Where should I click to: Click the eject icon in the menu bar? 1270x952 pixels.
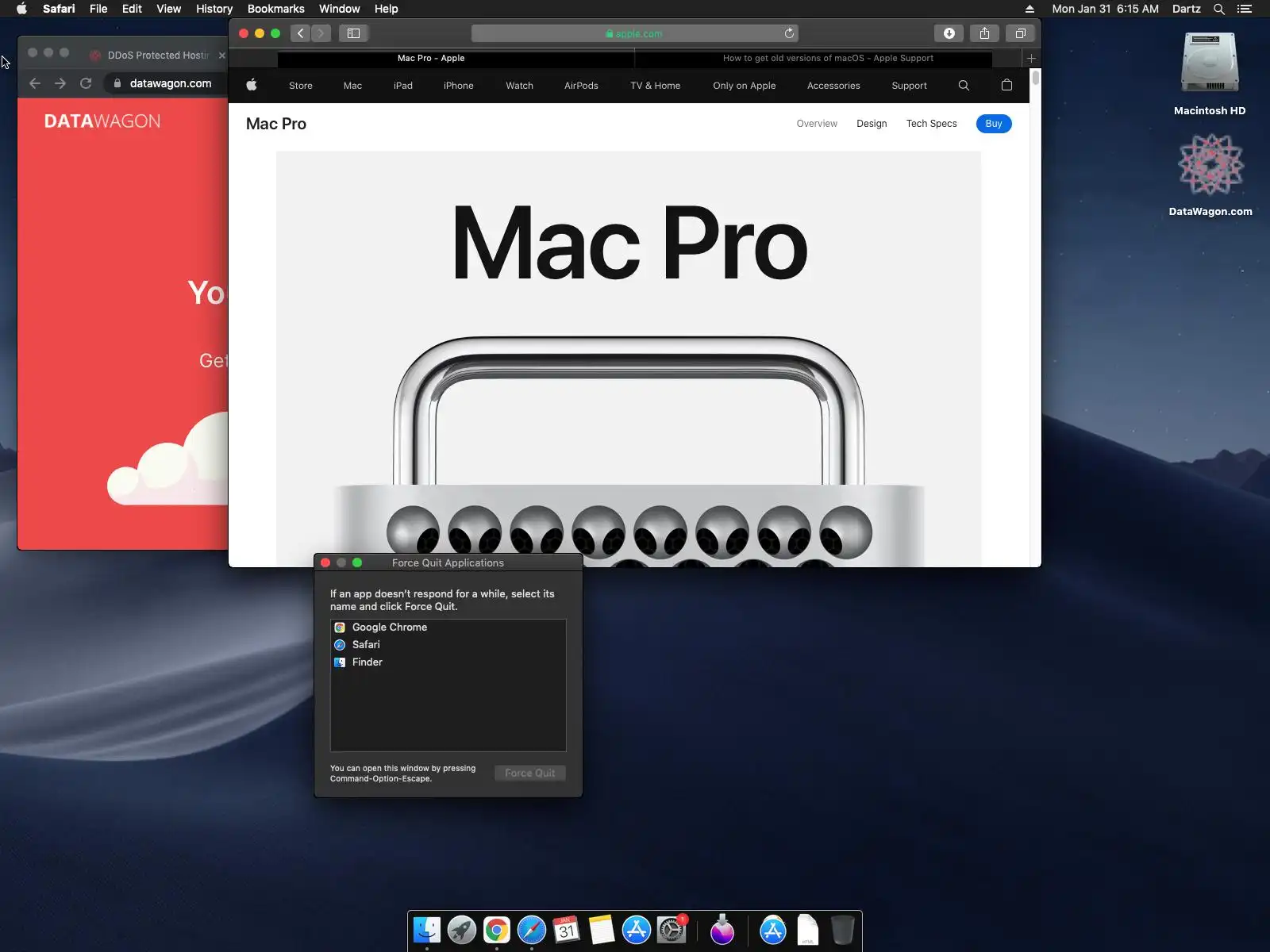[x=1029, y=9]
